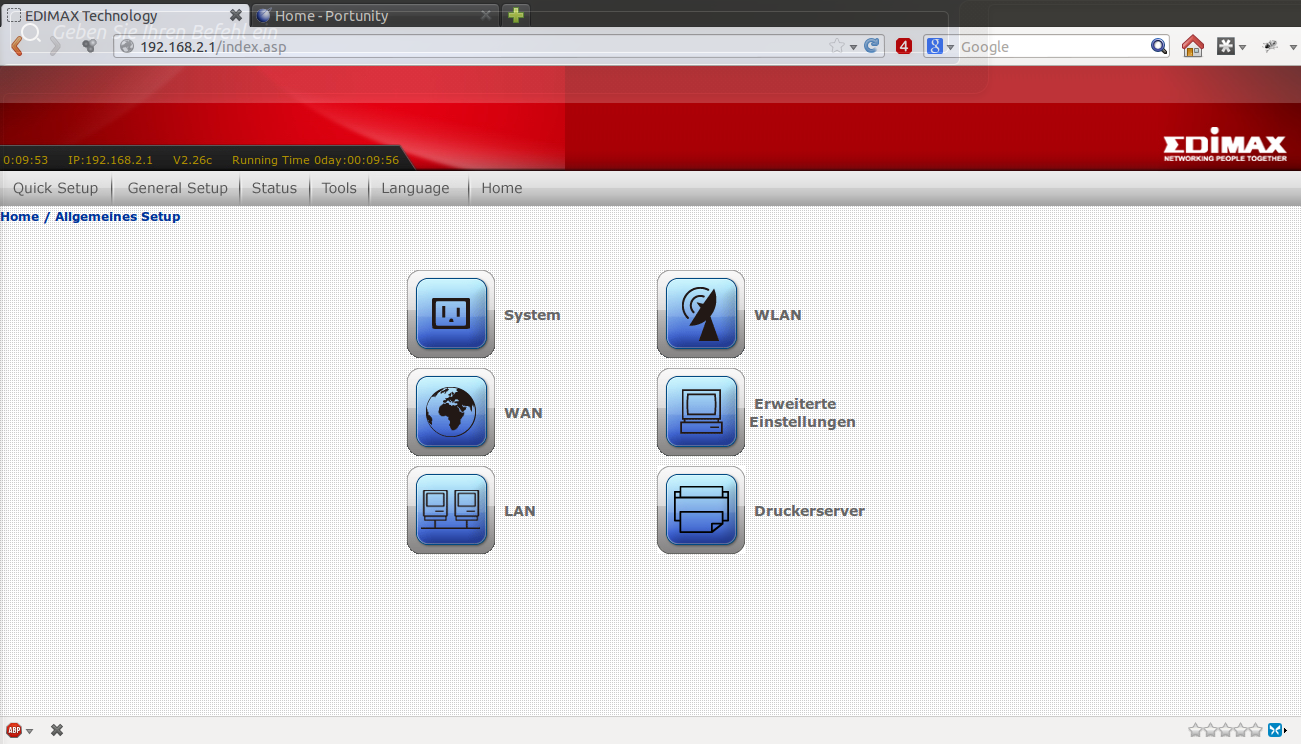
Task: Click the Status menu item
Action: tap(274, 188)
